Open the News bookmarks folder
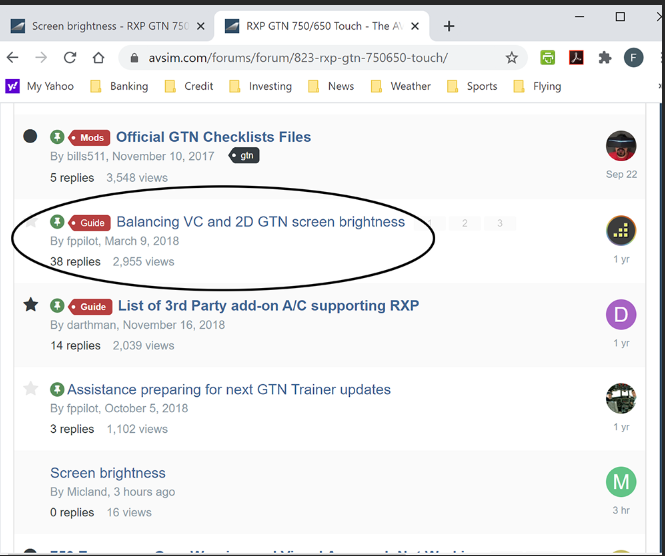 pos(331,86)
